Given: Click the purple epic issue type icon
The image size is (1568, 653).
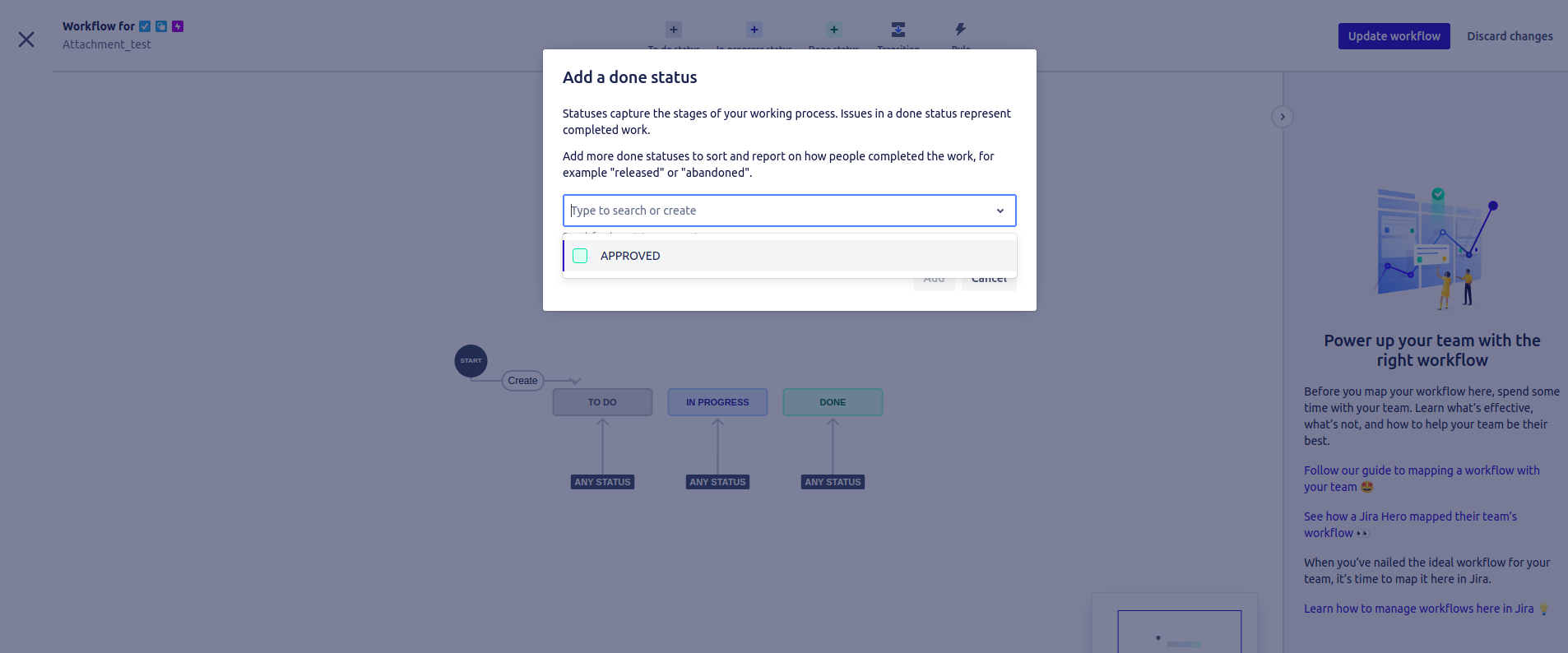Looking at the screenshot, I should coord(178,26).
